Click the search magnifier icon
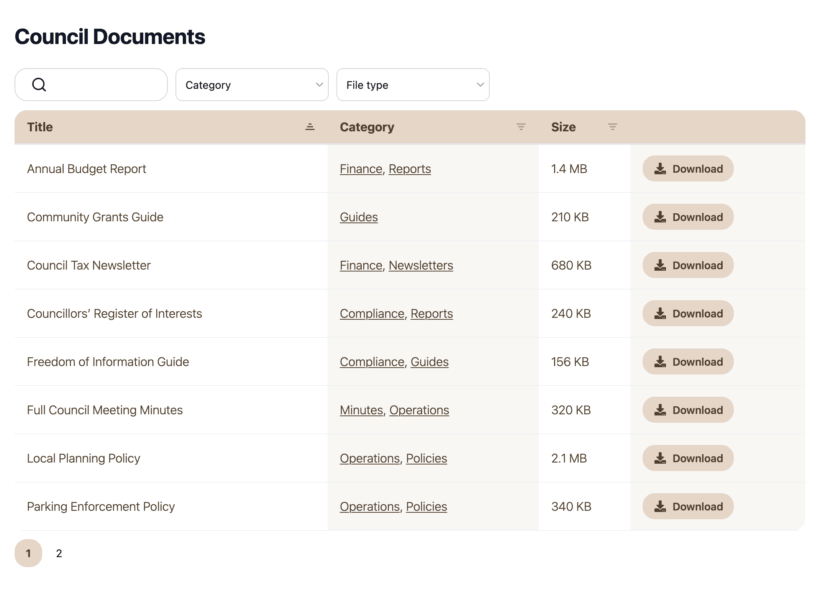Viewport: 820px width, 605px height. (39, 85)
